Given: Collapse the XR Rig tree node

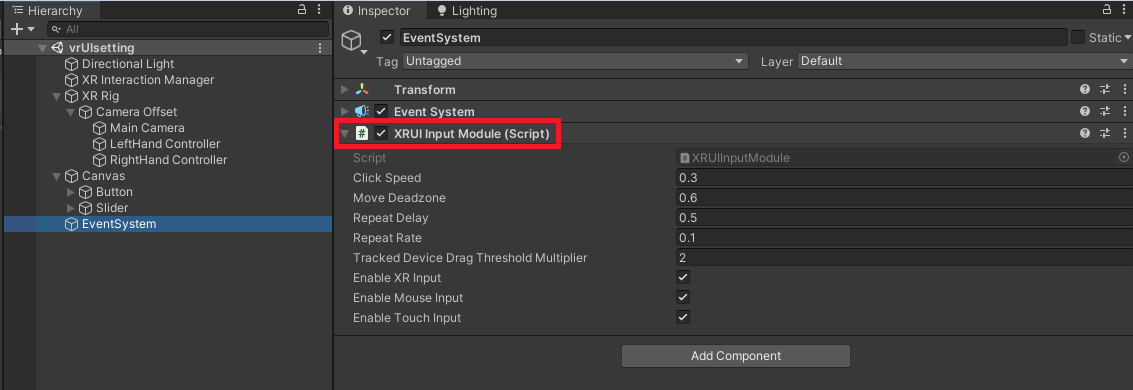Looking at the screenshot, I should tap(56, 96).
